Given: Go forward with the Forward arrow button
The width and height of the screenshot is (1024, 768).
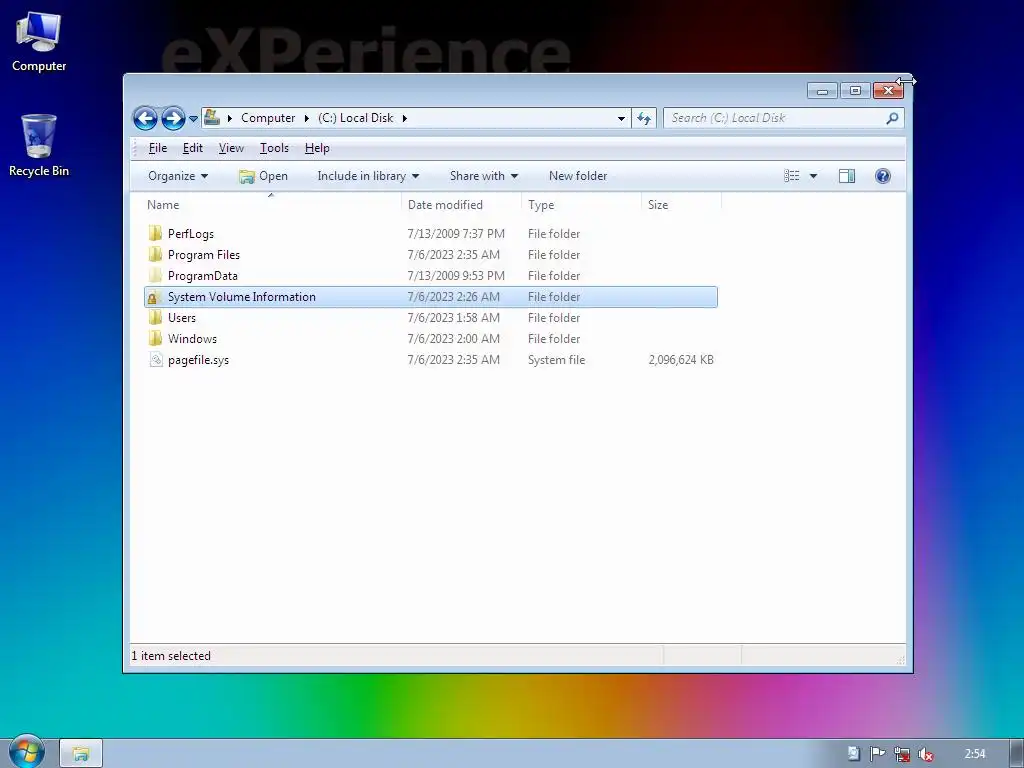Looking at the screenshot, I should pyautogui.click(x=173, y=118).
